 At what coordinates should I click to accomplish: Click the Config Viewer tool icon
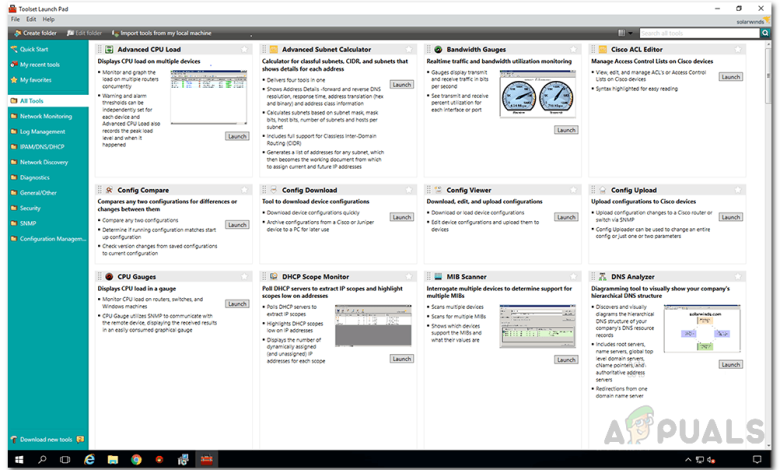(x=438, y=190)
